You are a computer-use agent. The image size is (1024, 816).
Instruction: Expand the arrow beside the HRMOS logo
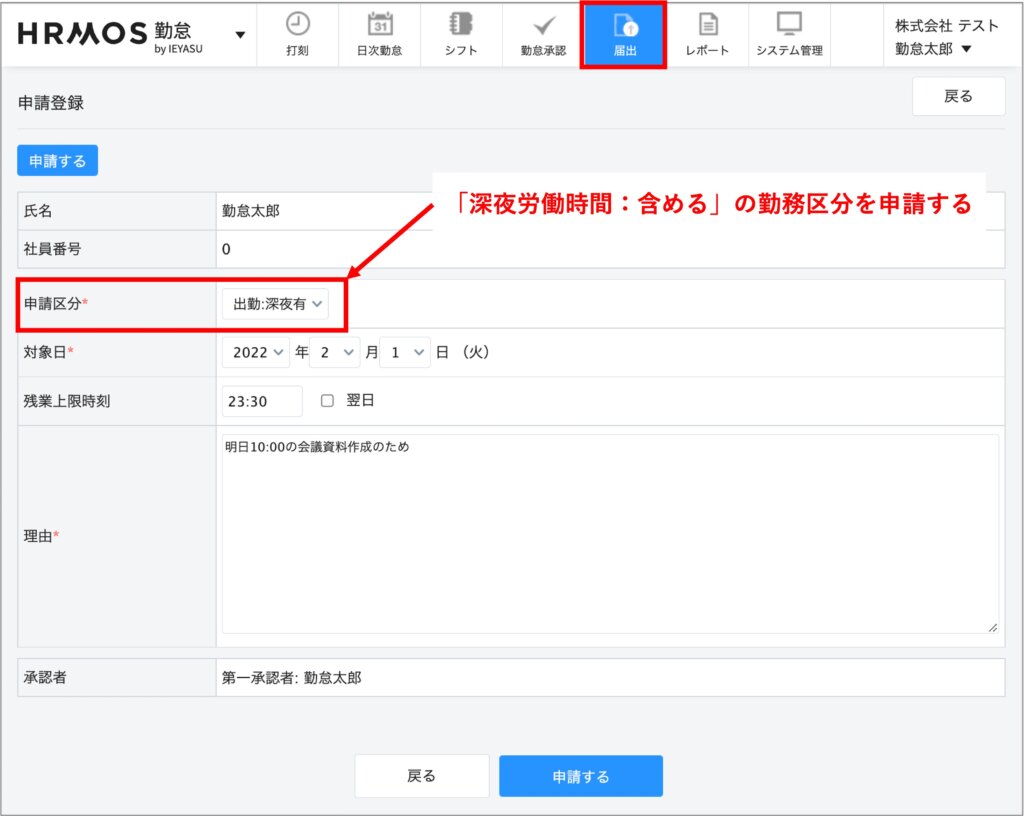(x=240, y=35)
